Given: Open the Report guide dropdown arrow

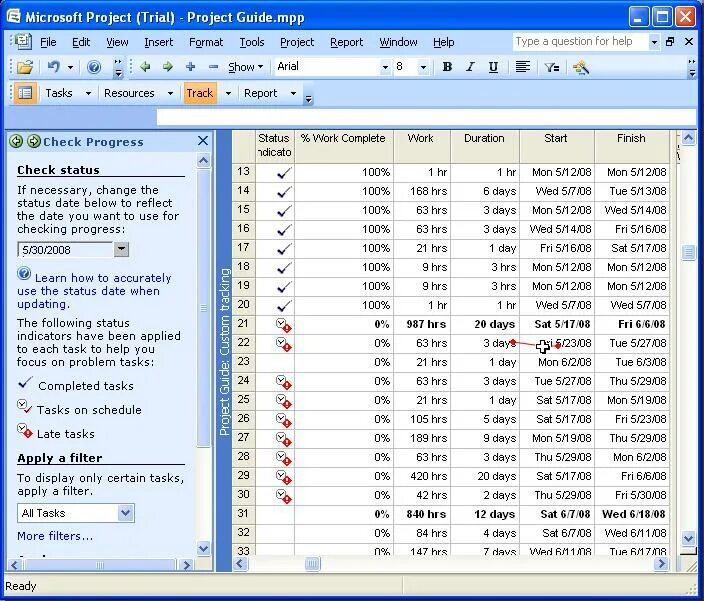Looking at the screenshot, I should point(293,93).
